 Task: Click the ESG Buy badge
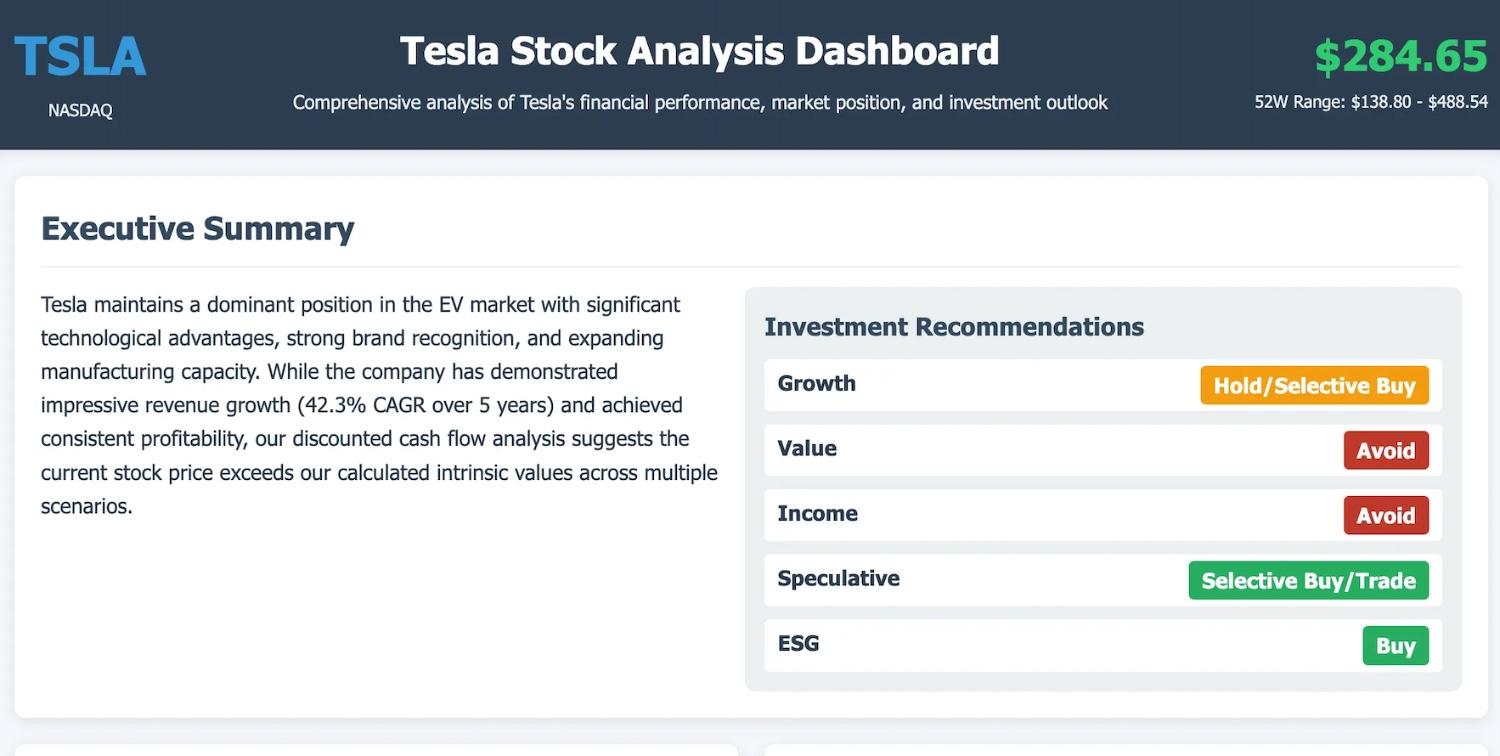coord(1395,646)
